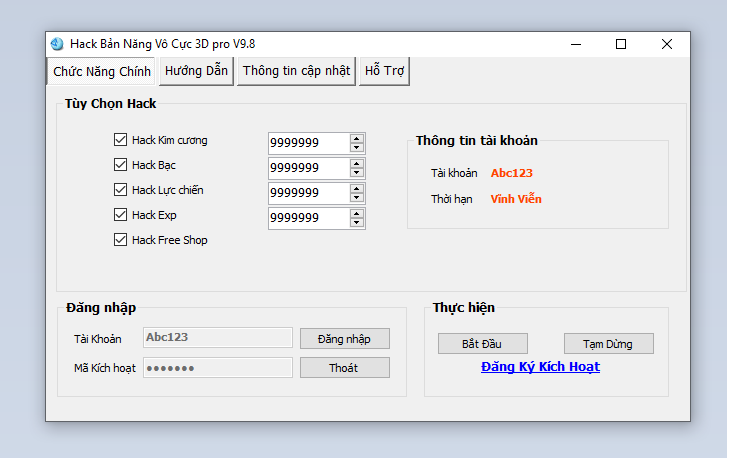Screen dimensions: 730x459
Task: Toggle the Hack Bạc checkbox
Action: [121, 165]
